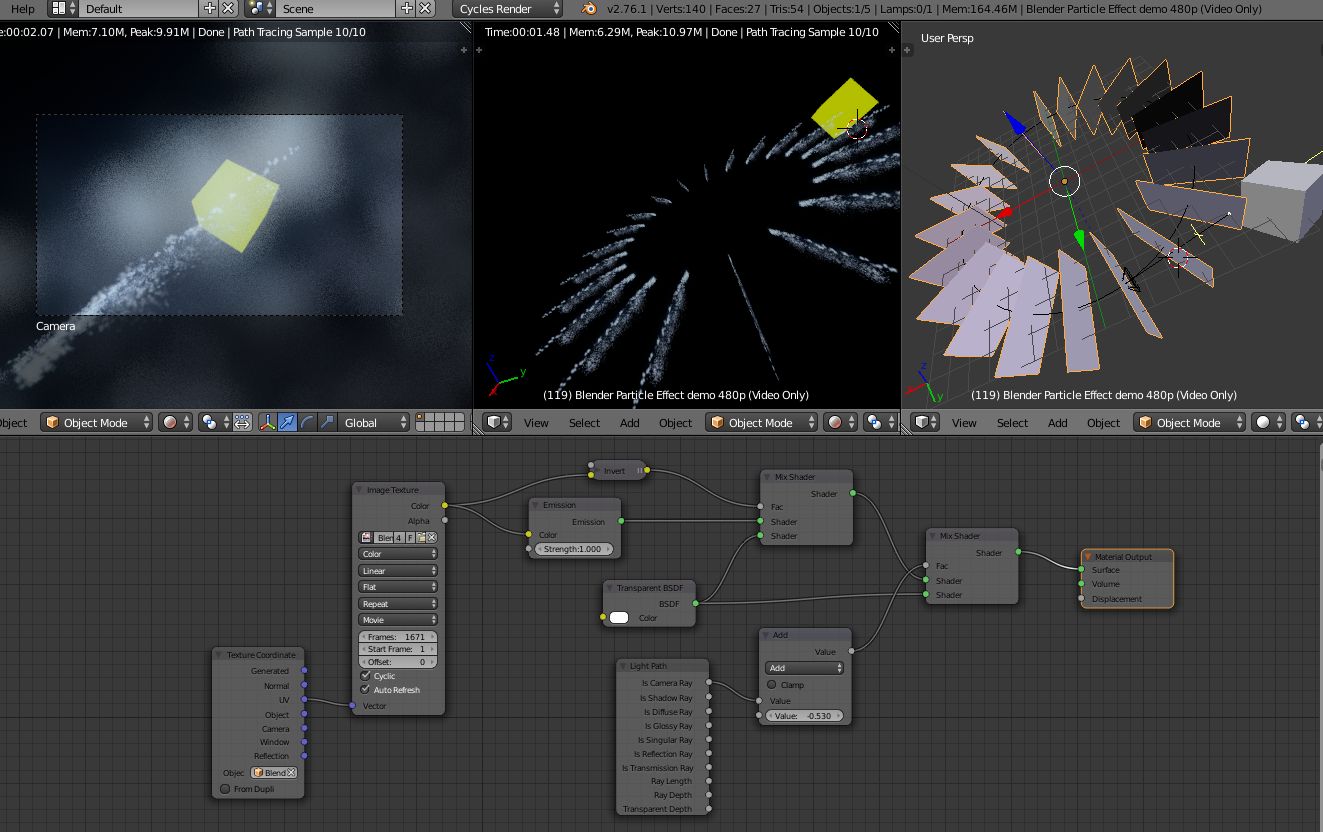Screen dimensions: 1323x832
Task: Enable From Dupli in Texture Coordinate node
Action: [x=225, y=789]
